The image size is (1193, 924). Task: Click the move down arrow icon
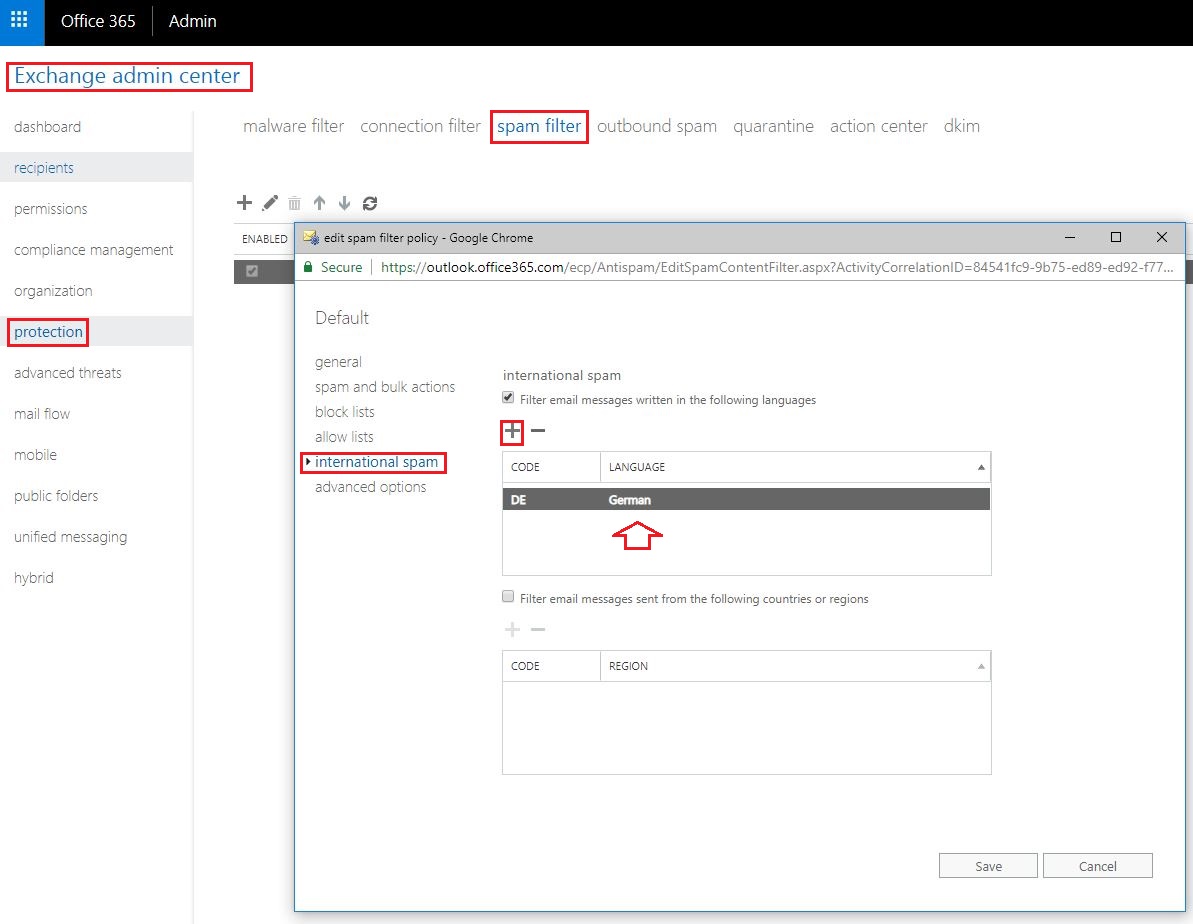click(345, 203)
